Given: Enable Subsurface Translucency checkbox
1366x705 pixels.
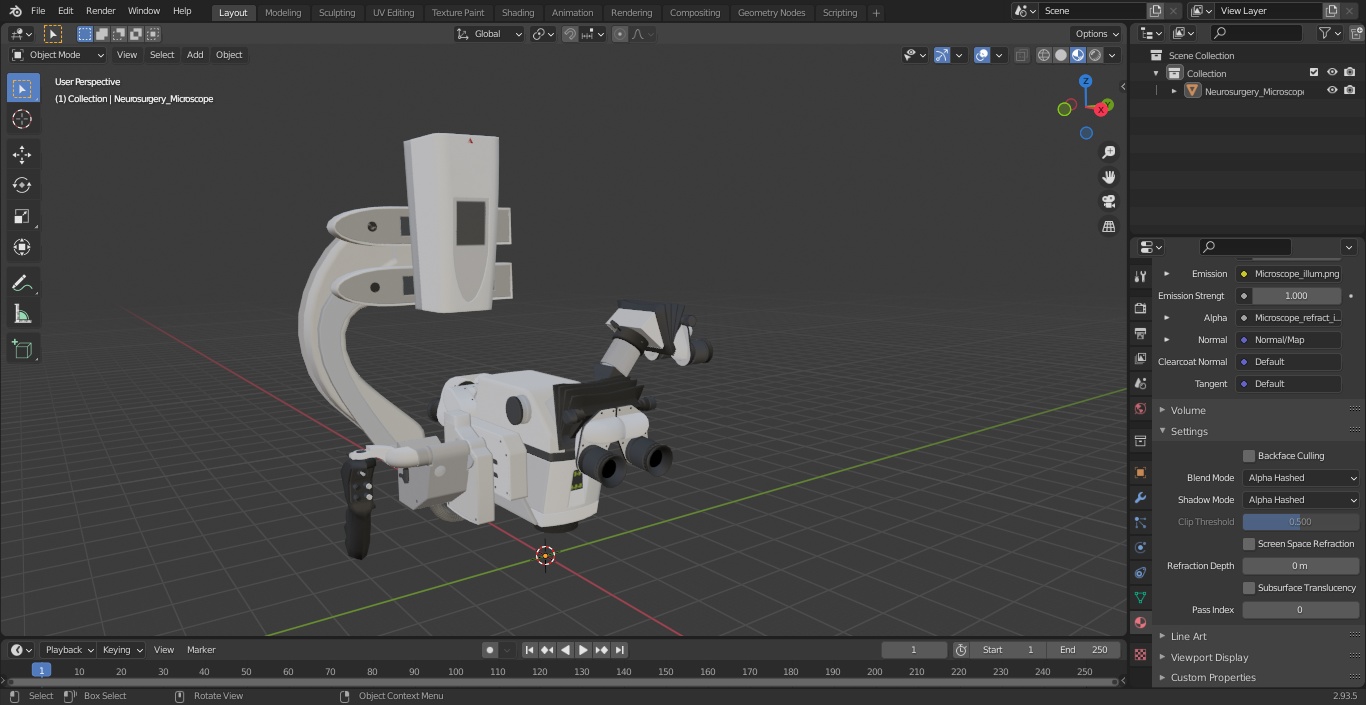Looking at the screenshot, I should click(x=1249, y=588).
